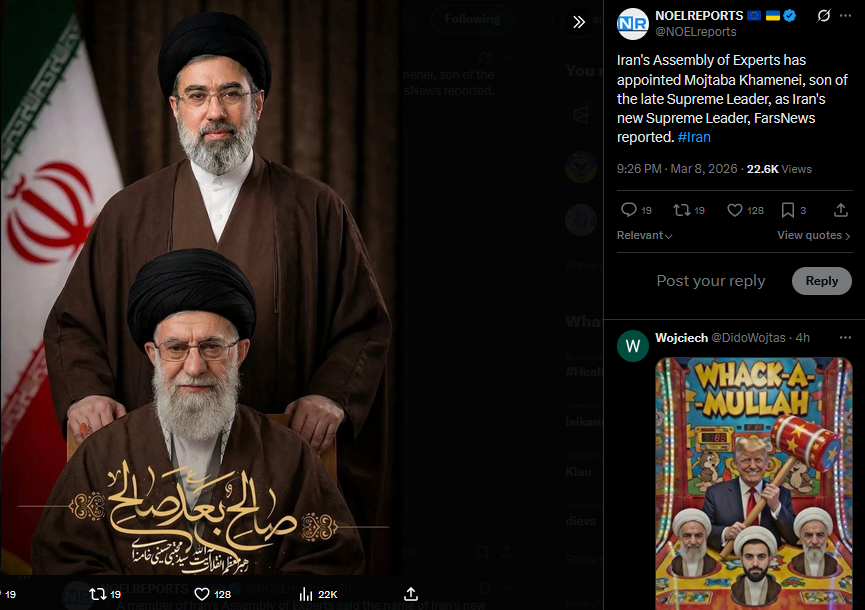Open the #Iran hashtag link
Image resolution: width=865 pixels, height=610 pixels.
(694, 137)
